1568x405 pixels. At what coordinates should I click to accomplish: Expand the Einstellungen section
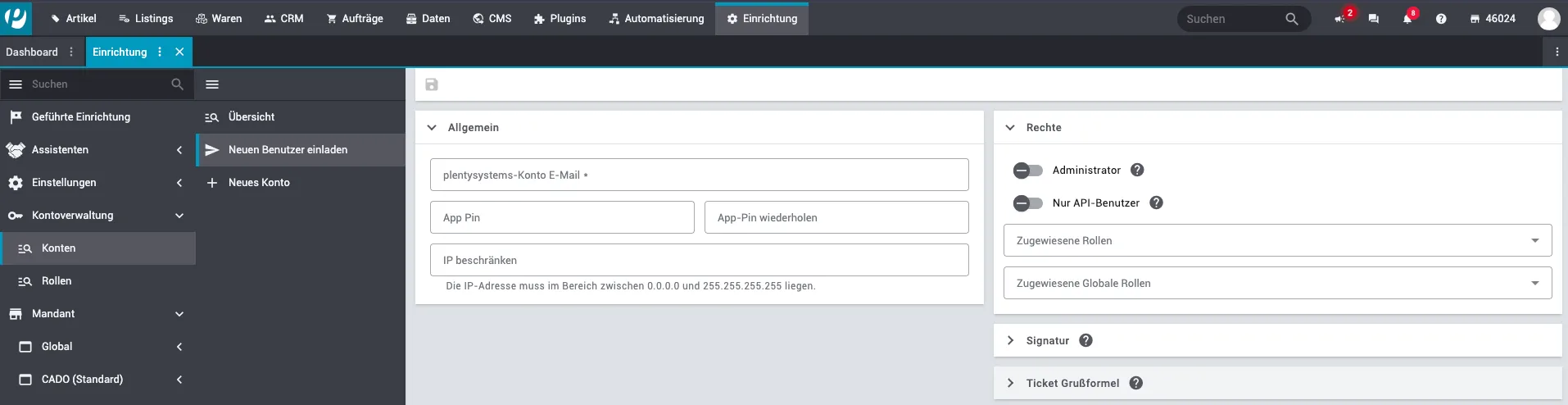click(97, 182)
